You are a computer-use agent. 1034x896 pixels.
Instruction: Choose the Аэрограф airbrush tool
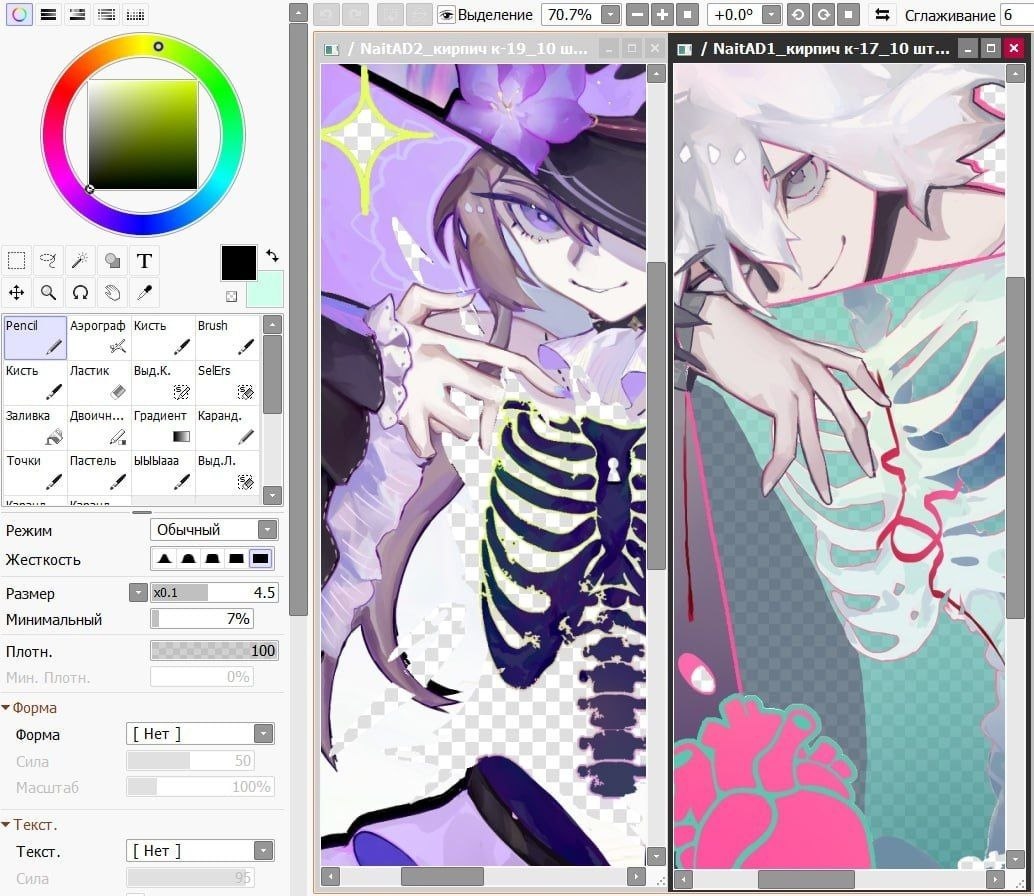tap(98, 338)
